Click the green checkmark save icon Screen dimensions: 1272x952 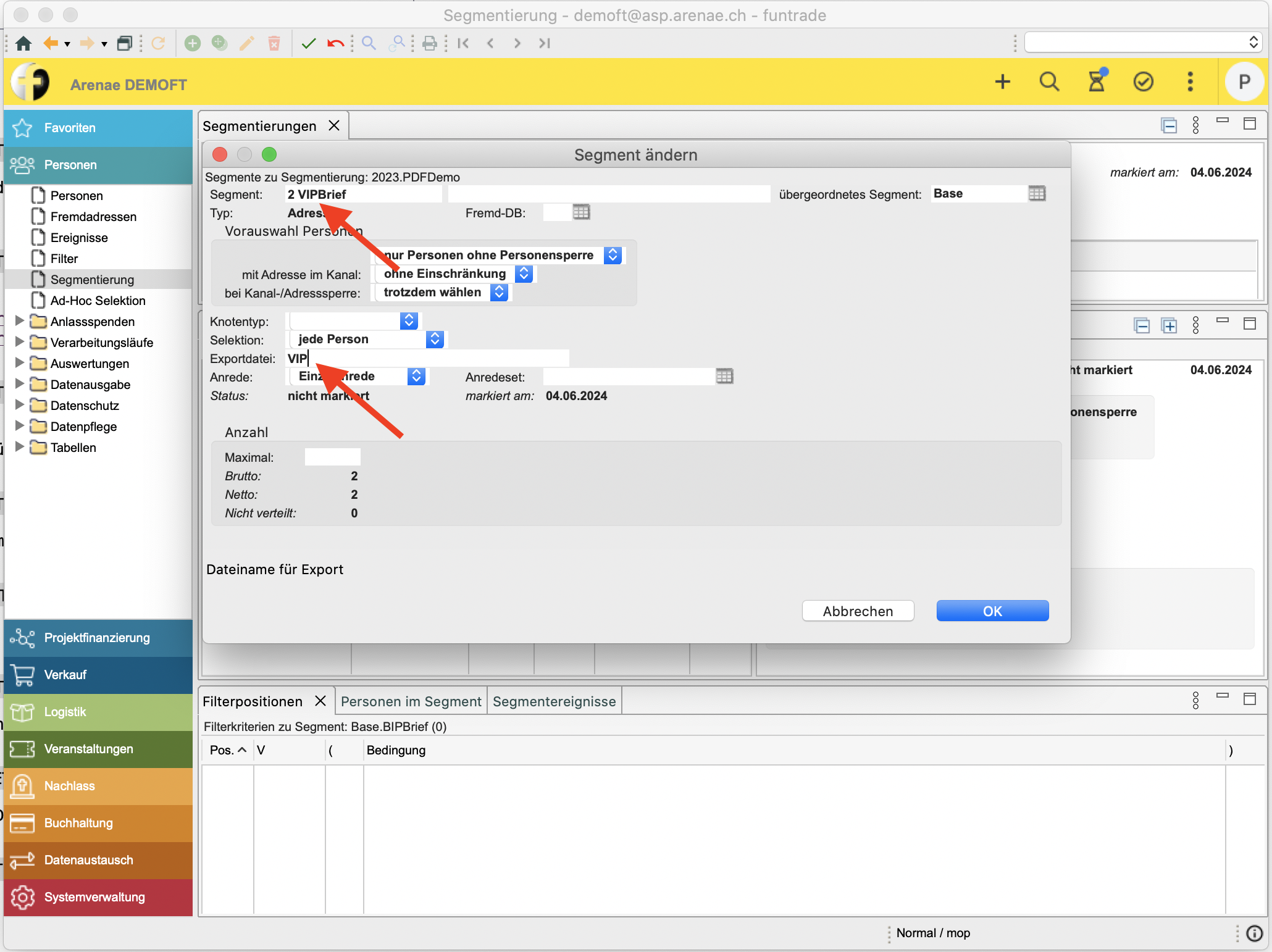tap(309, 43)
